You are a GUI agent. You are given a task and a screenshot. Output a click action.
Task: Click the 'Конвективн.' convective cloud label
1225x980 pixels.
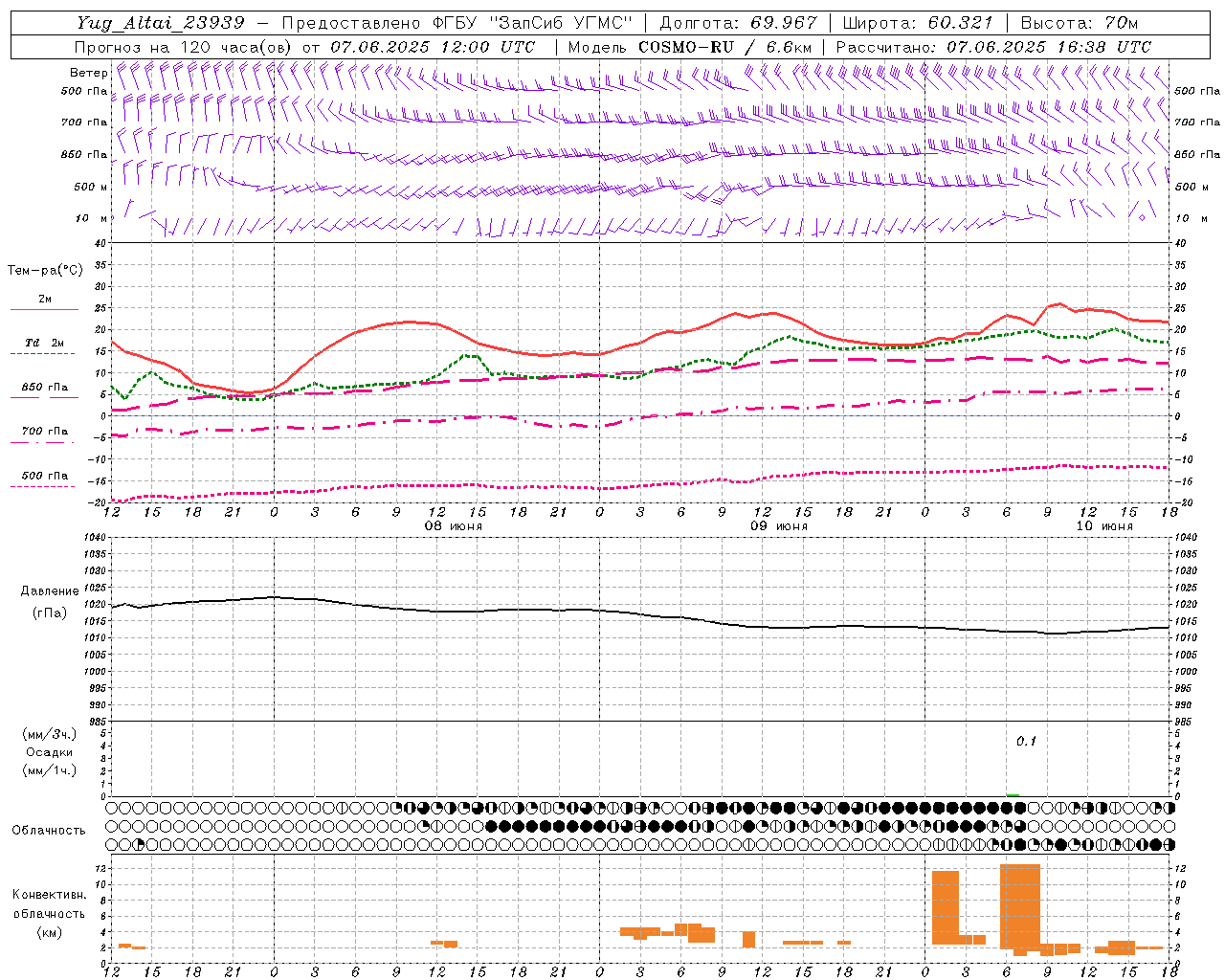tap(50, 895)
